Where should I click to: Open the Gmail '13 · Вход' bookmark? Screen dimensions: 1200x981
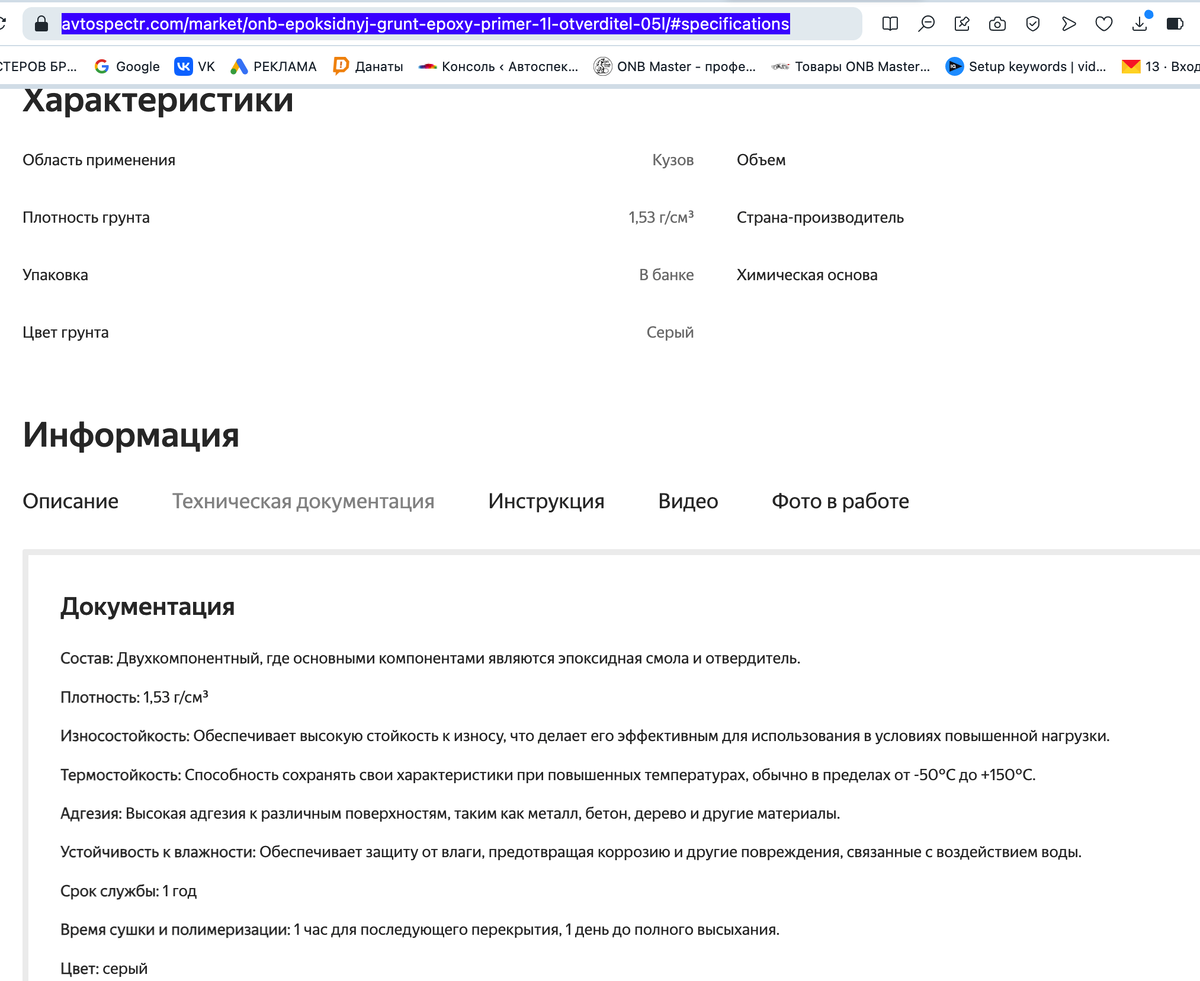1160,66
